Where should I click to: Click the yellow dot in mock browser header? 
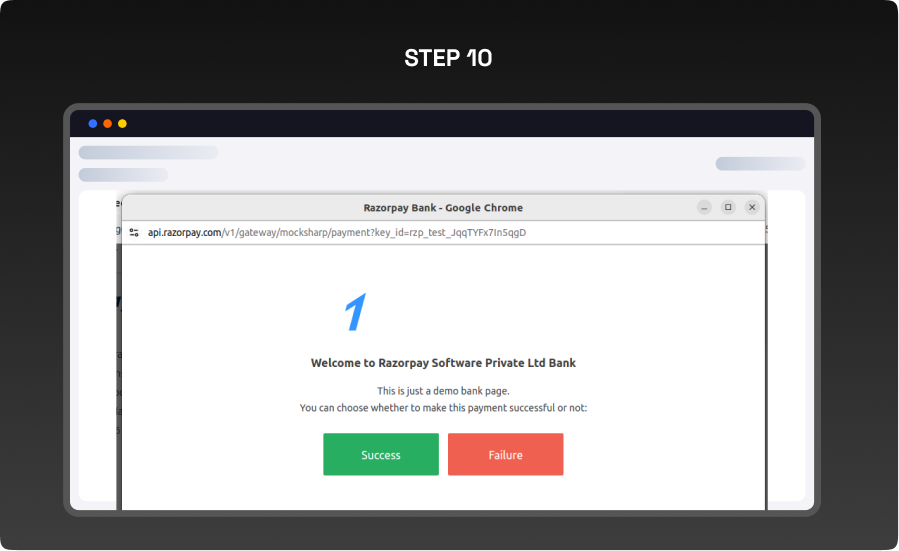coord(122,124)
